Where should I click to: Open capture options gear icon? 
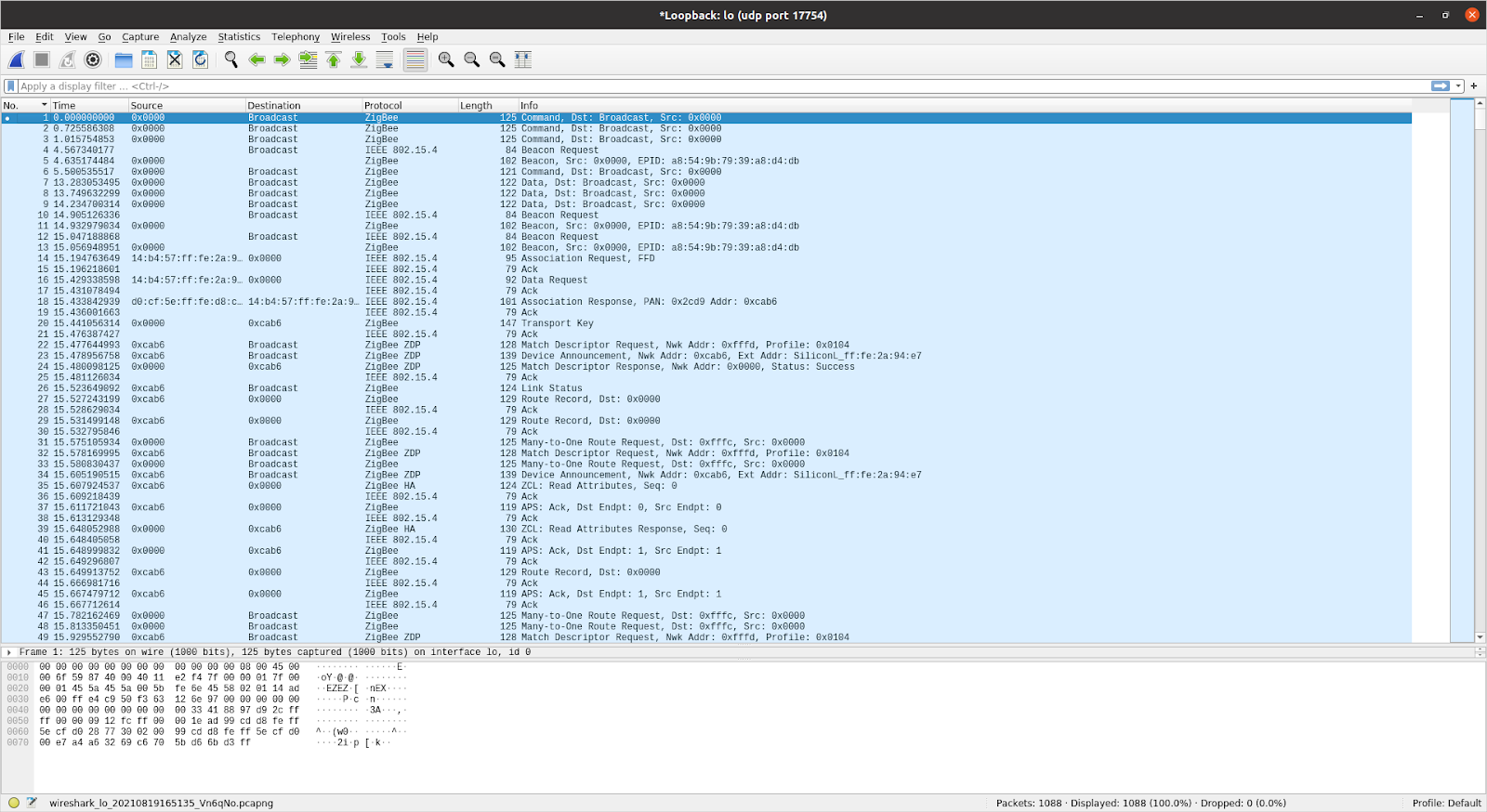(x=93, y=59)
